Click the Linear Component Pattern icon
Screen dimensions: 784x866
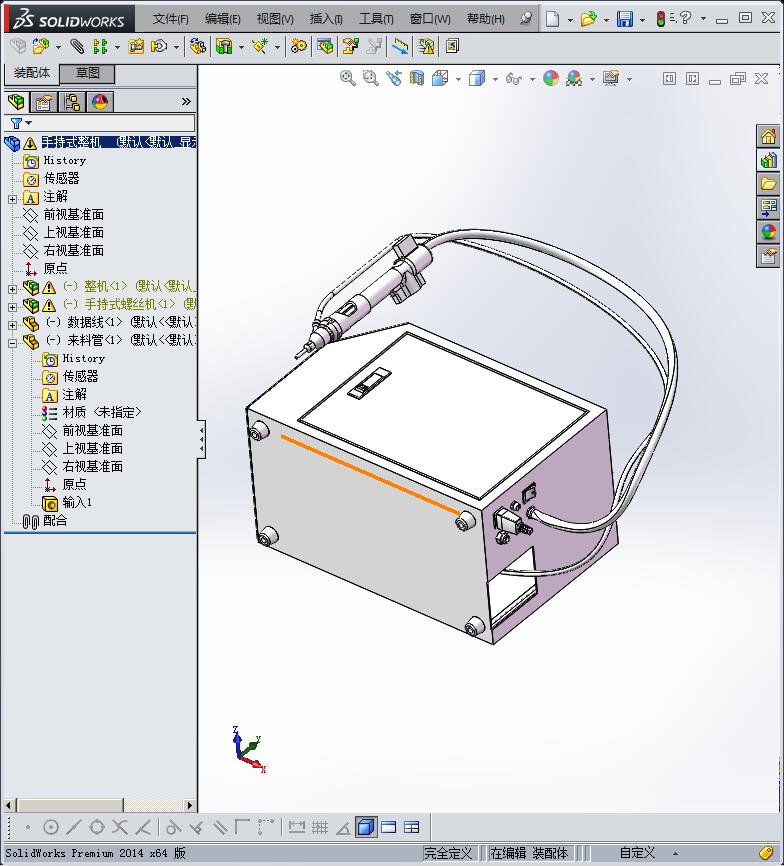pyautogui.click(x=100, y=46)
